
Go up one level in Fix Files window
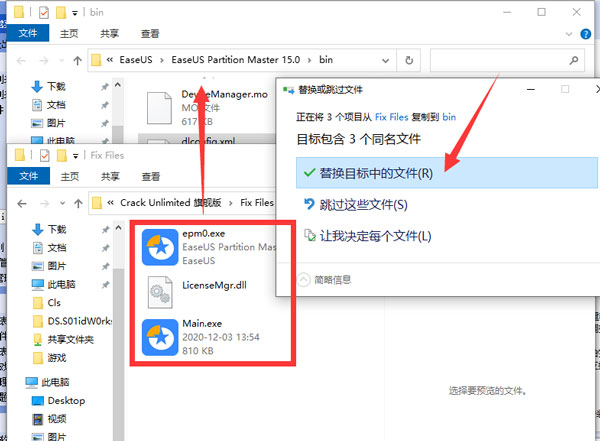[78, 203]
